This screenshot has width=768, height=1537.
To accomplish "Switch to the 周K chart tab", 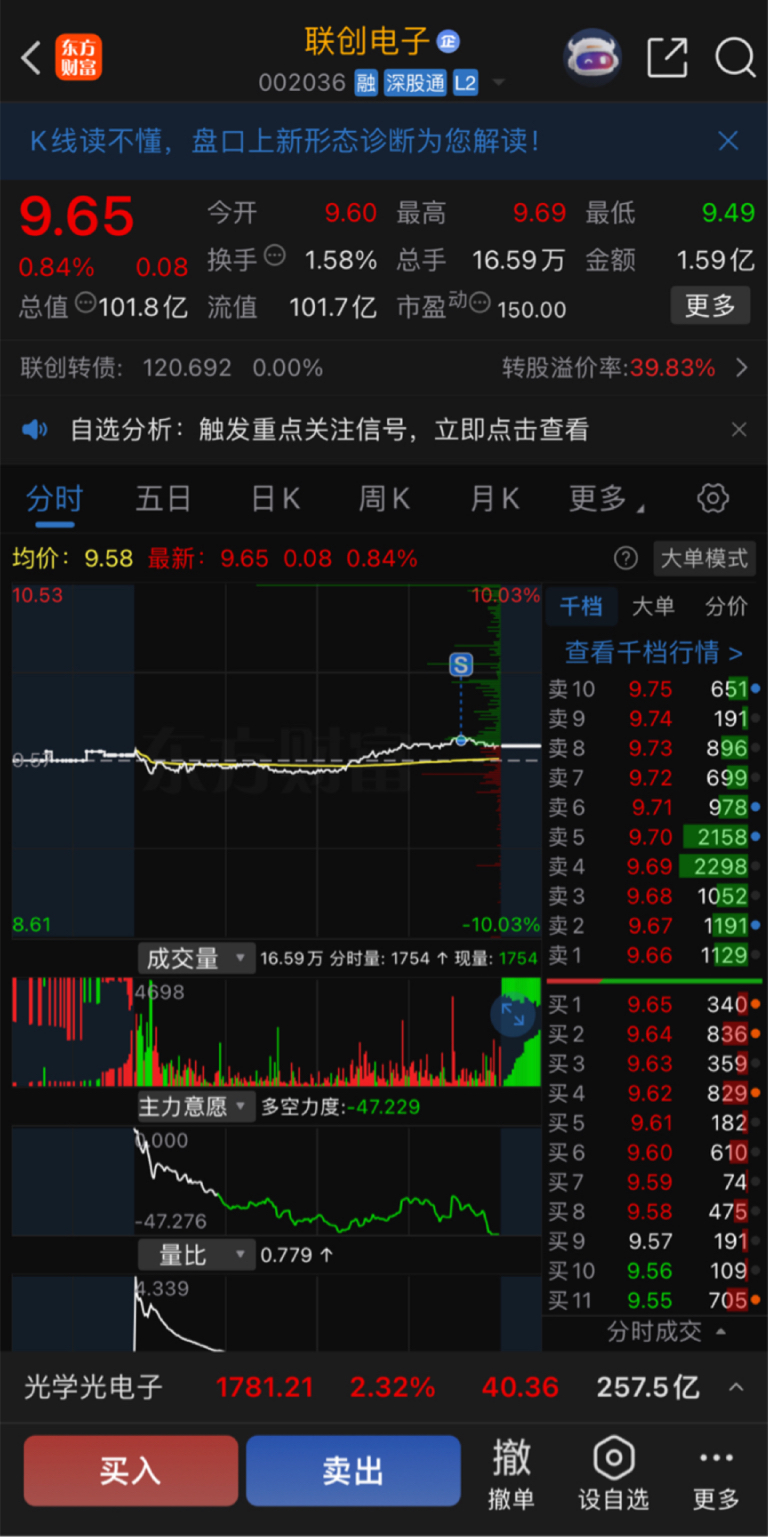I will click(x=385, y=498).
